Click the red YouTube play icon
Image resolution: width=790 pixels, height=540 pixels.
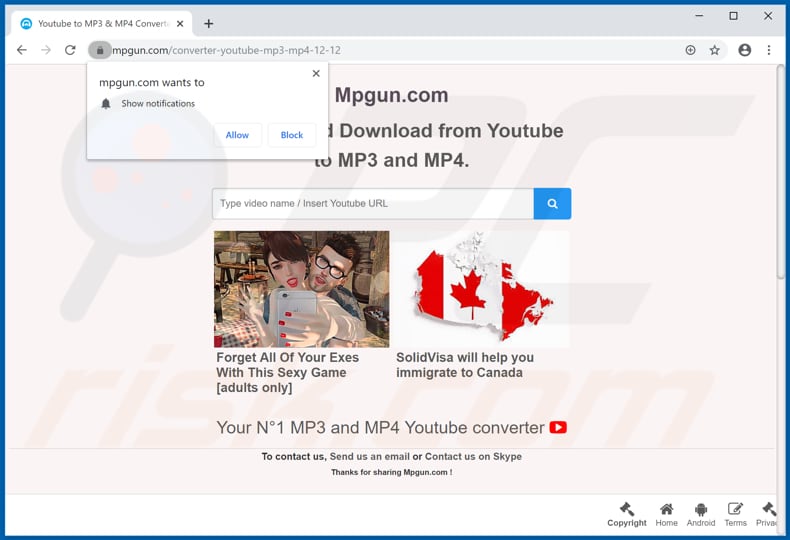click(558, 428)
